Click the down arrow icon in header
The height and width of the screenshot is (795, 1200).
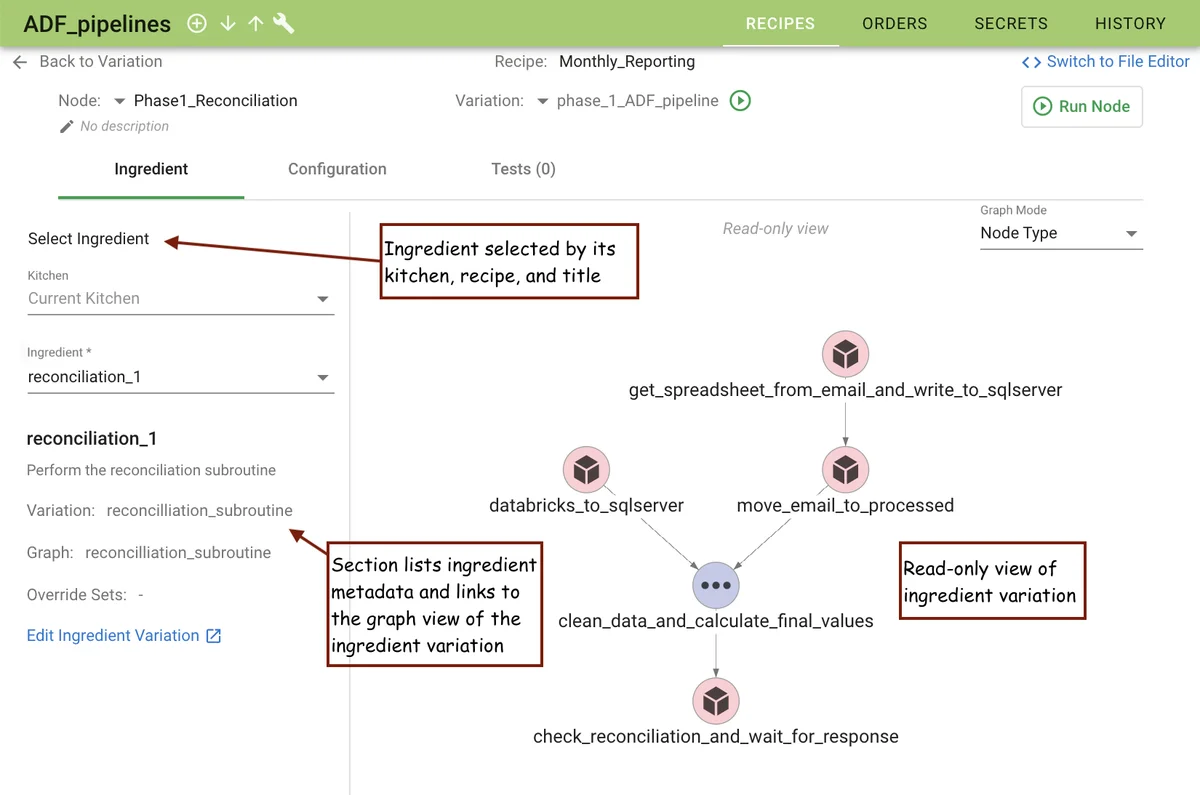point(227,23)
